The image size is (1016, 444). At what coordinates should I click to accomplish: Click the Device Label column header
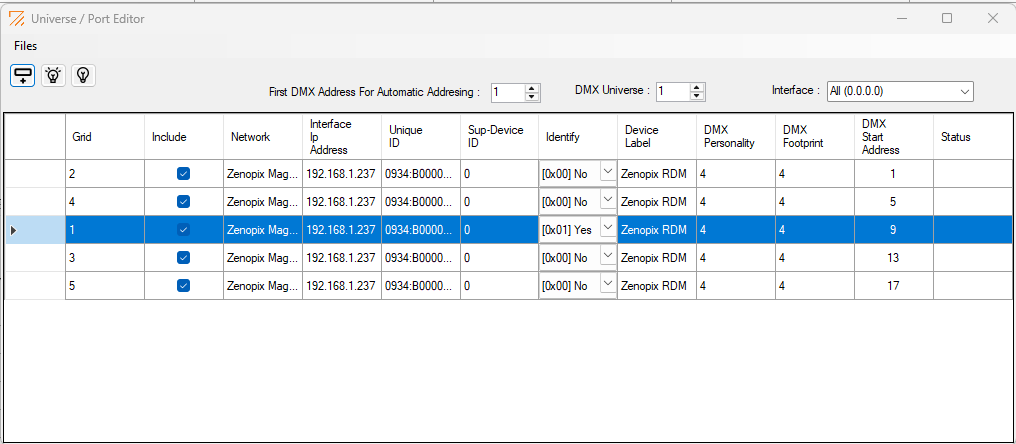(657, 137)
